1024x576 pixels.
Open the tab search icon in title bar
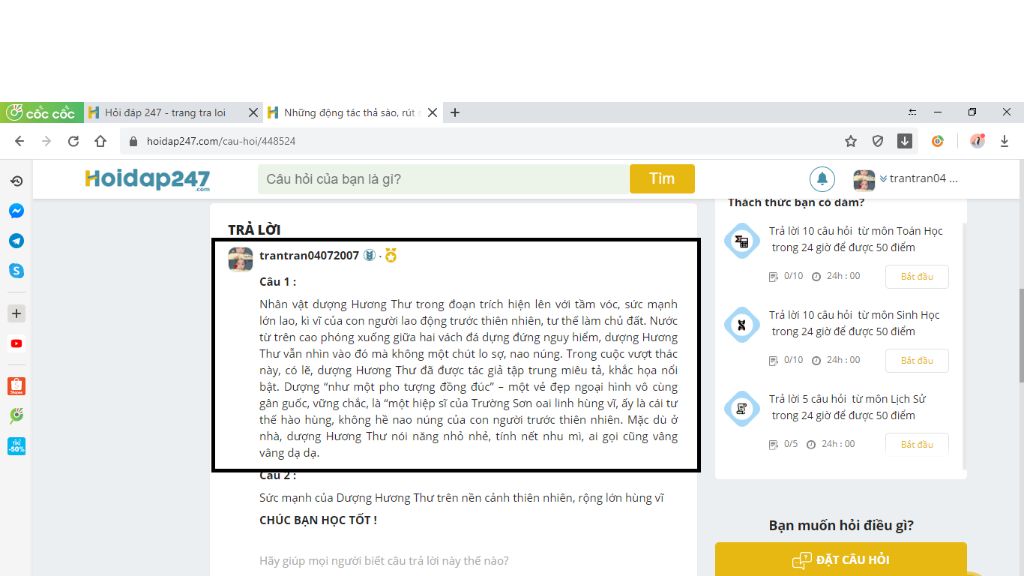tap(912, 112)
